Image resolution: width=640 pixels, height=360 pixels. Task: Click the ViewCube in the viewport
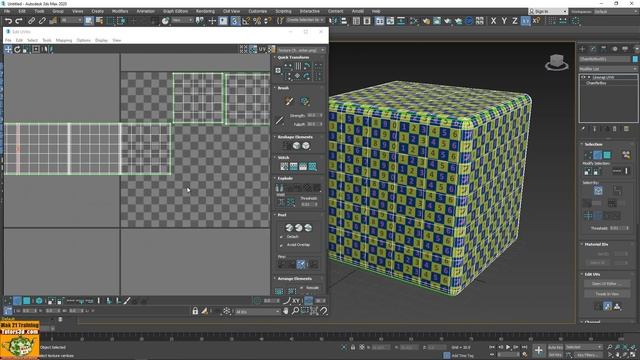(556, 62)
